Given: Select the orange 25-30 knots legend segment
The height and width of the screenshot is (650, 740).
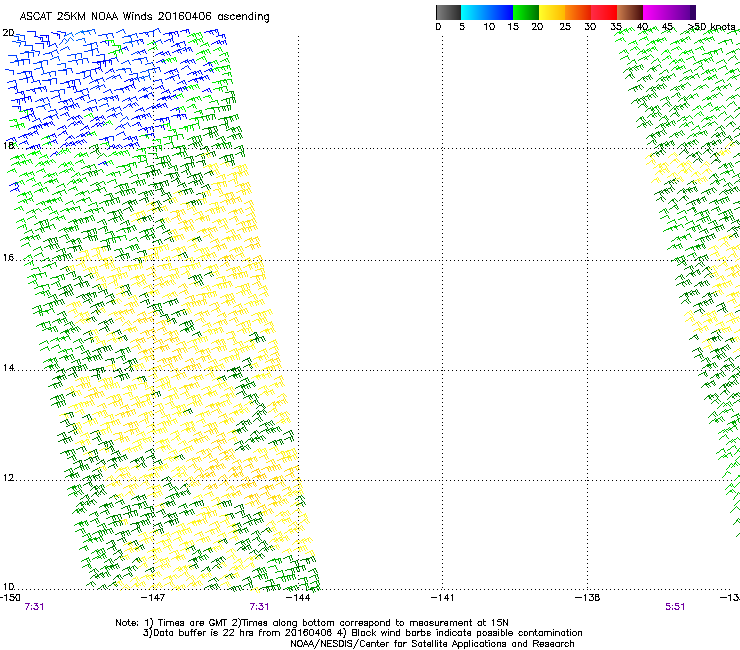Looking at the screenshot, I should tap(578, 12).
